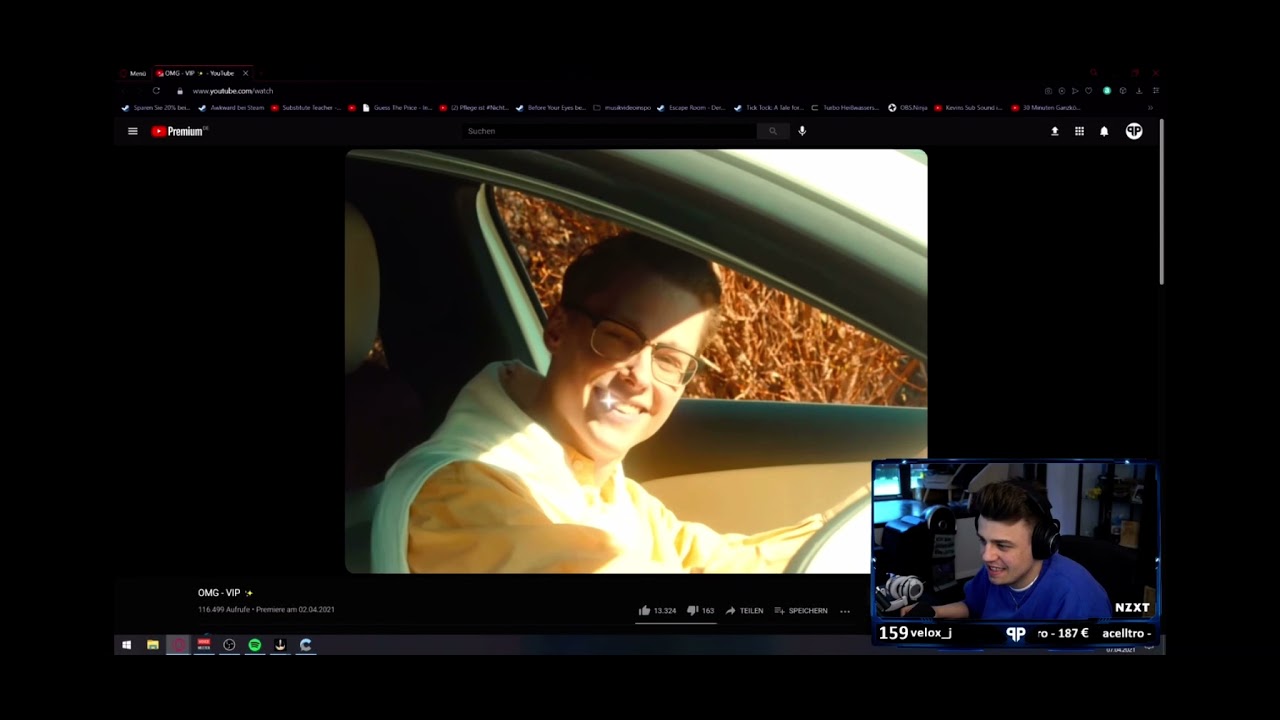
Task: Open the 'Before Your Eyes' bookmark
Action: tap(550, 107)
